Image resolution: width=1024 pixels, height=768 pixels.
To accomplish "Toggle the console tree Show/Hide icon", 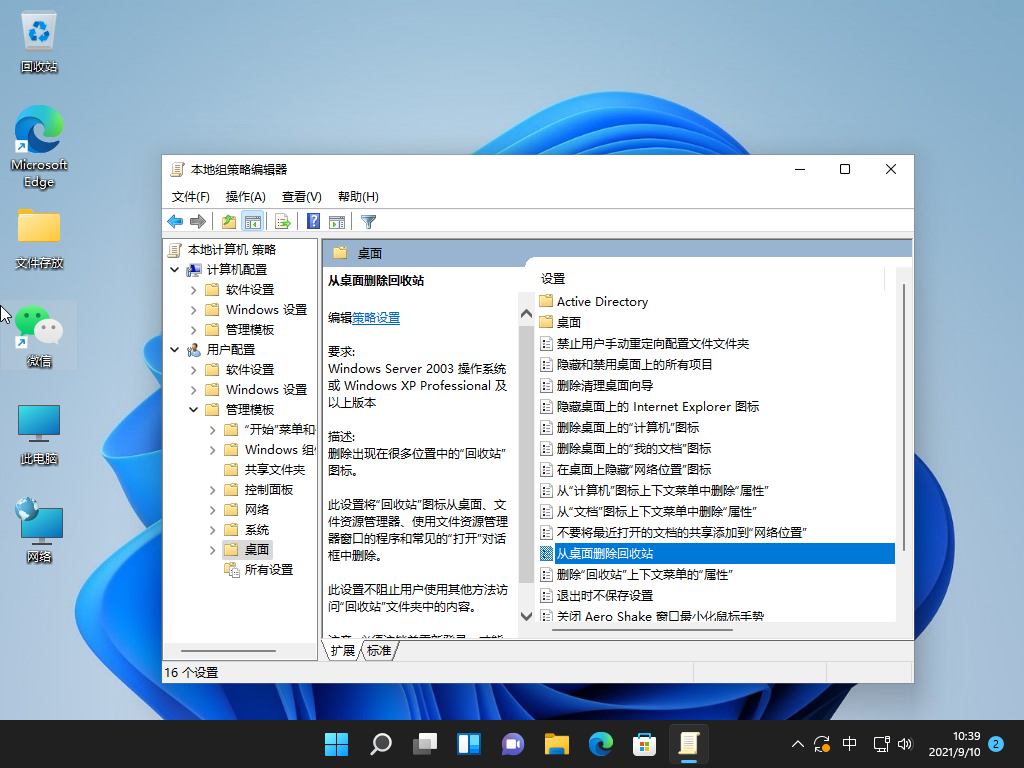I will (253, 222).
